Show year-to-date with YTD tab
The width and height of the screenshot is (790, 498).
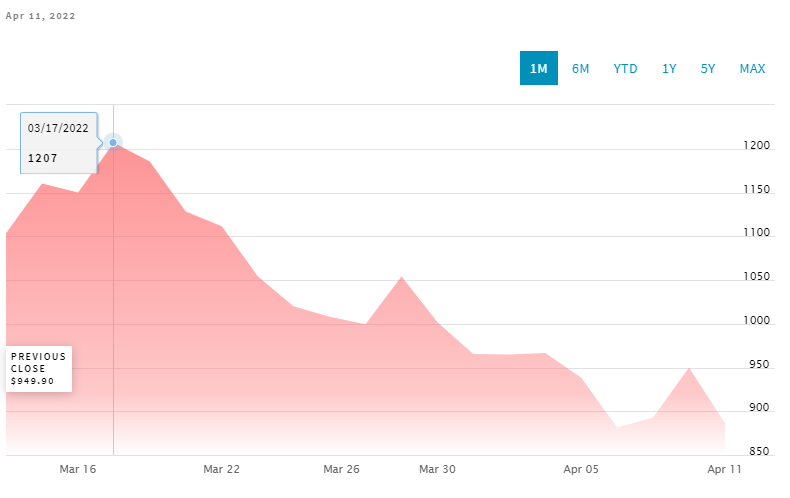(625, 68)
